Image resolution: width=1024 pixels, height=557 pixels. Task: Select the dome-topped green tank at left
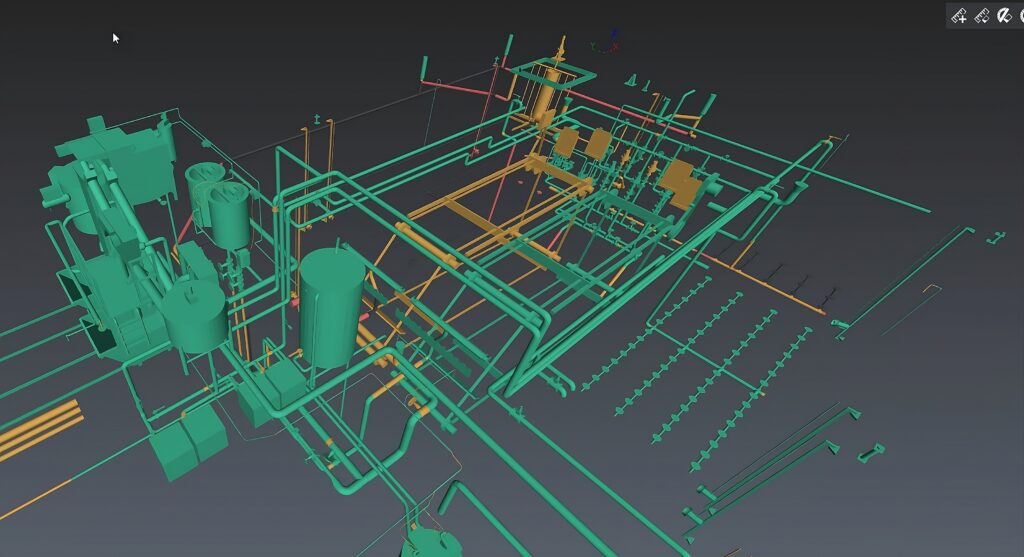tap(195, 315)
